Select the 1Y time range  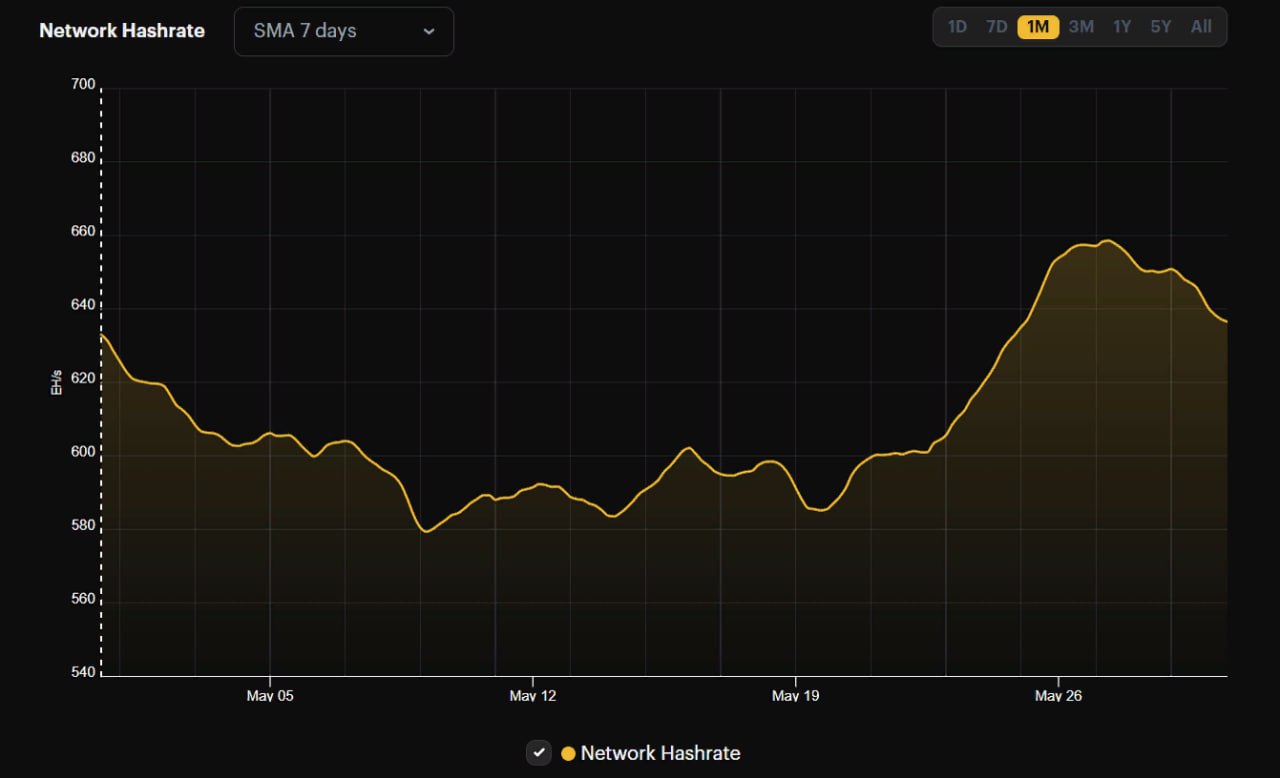click(1122, 27)
